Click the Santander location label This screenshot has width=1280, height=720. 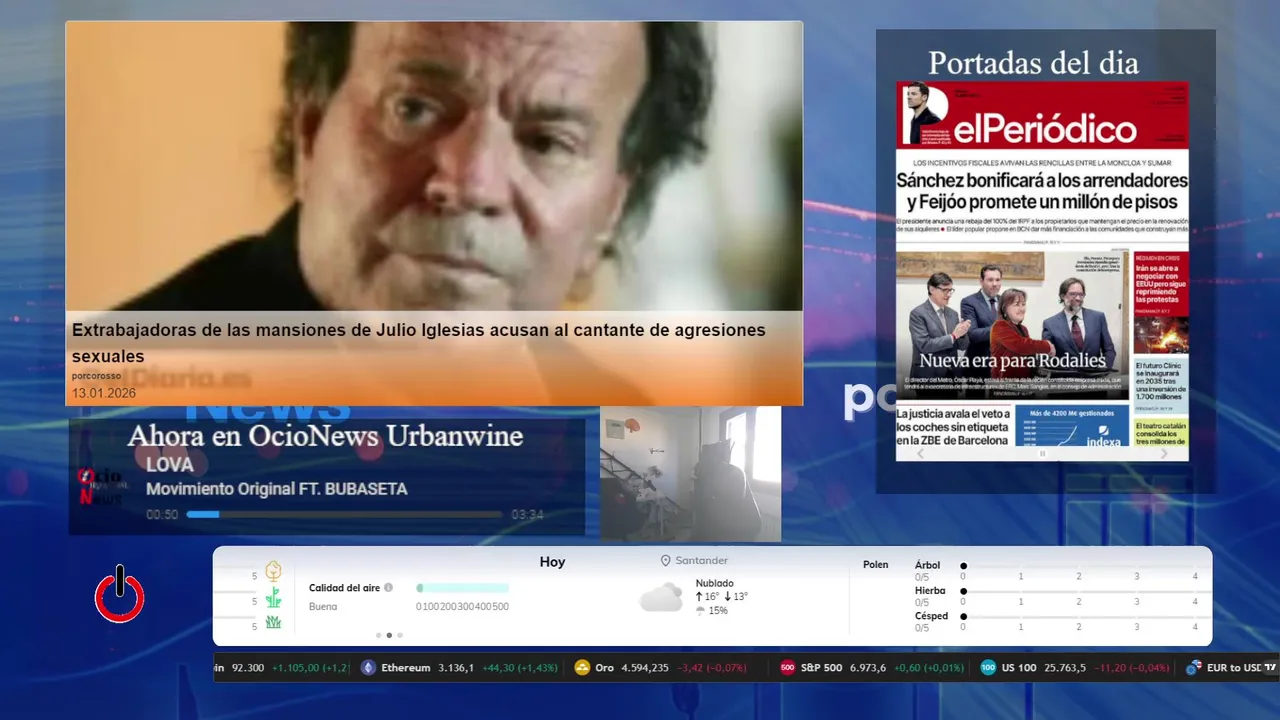click(701, 561)
